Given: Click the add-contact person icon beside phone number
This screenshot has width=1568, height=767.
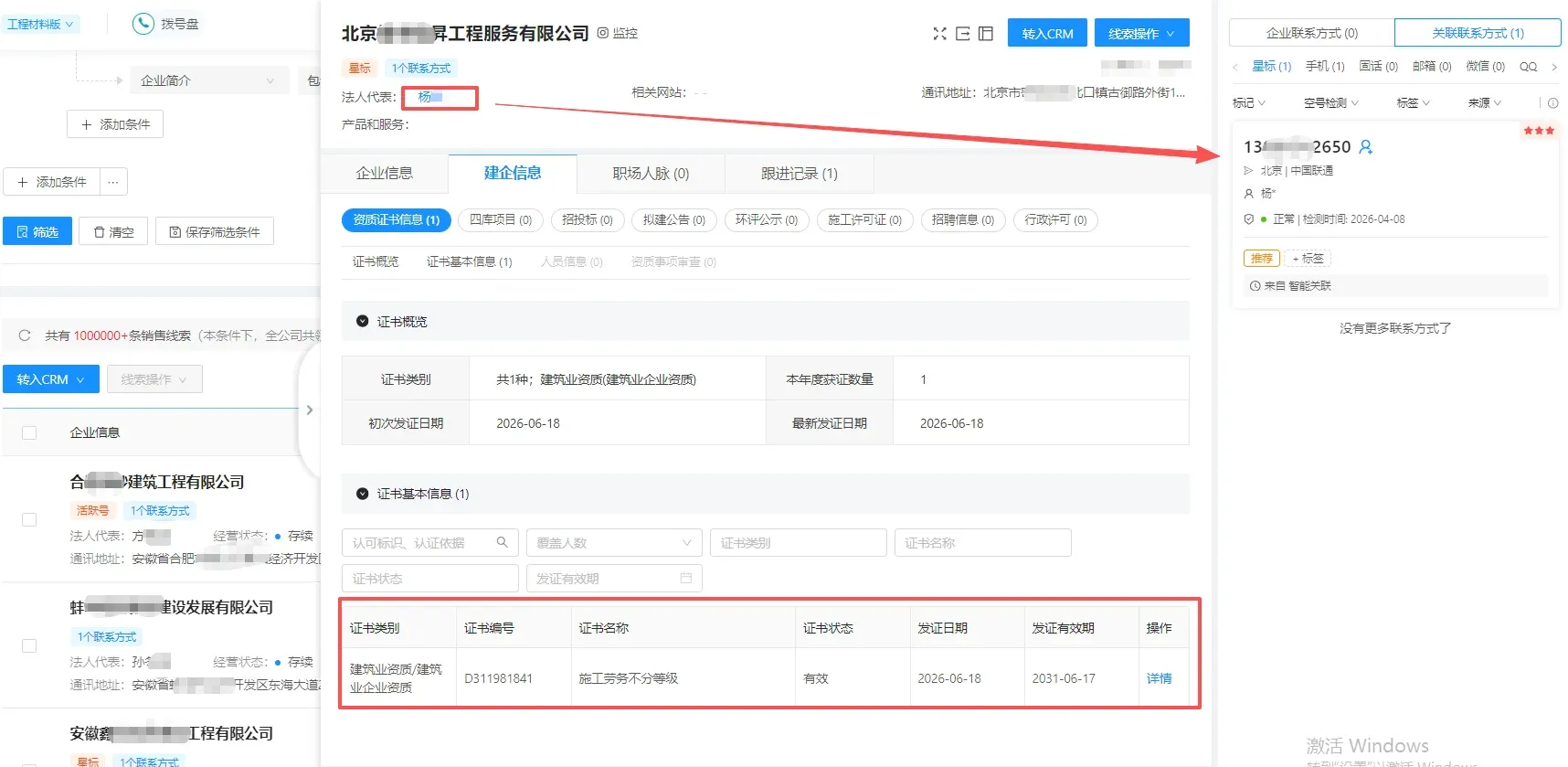Looking at the screenshot, I should (1366, 146).
